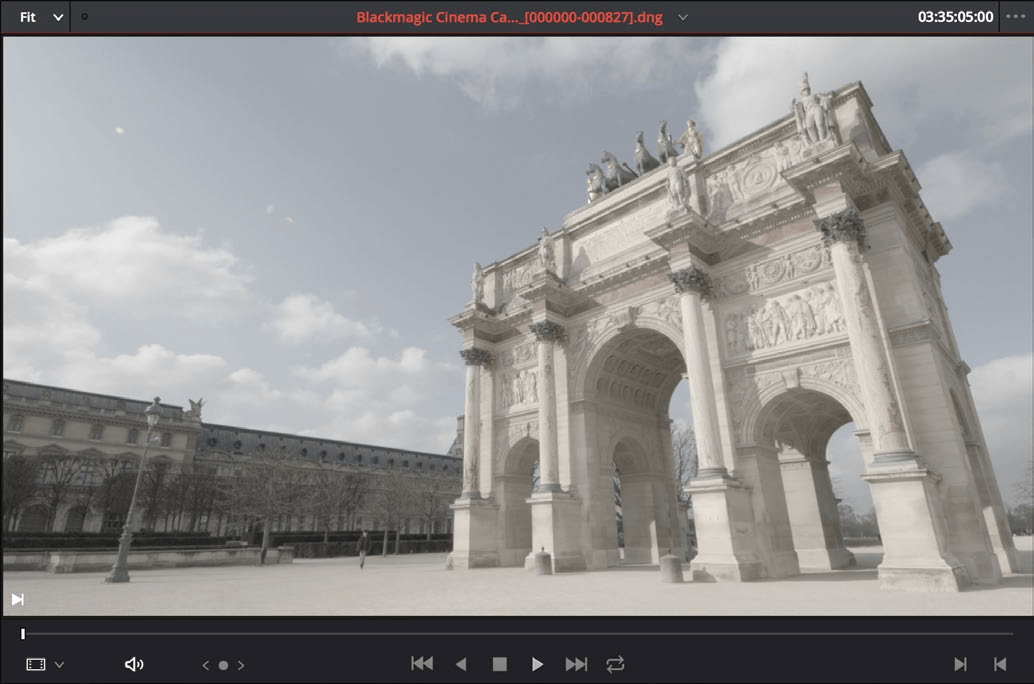Set the Mark In point
This screenshot has height=684, width=1034.
(x=960, y=664)
